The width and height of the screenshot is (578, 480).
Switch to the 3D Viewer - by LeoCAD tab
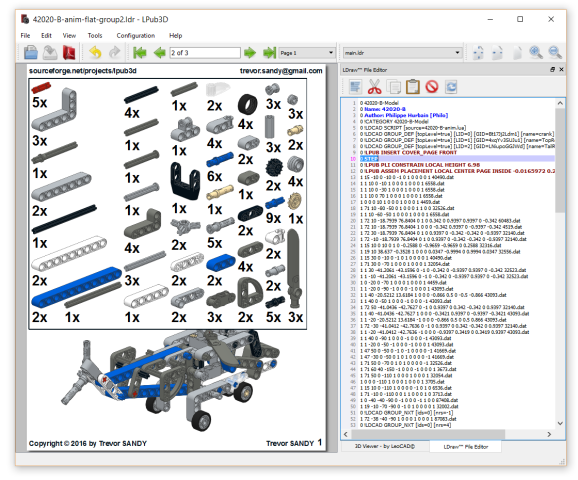point(384,446)
